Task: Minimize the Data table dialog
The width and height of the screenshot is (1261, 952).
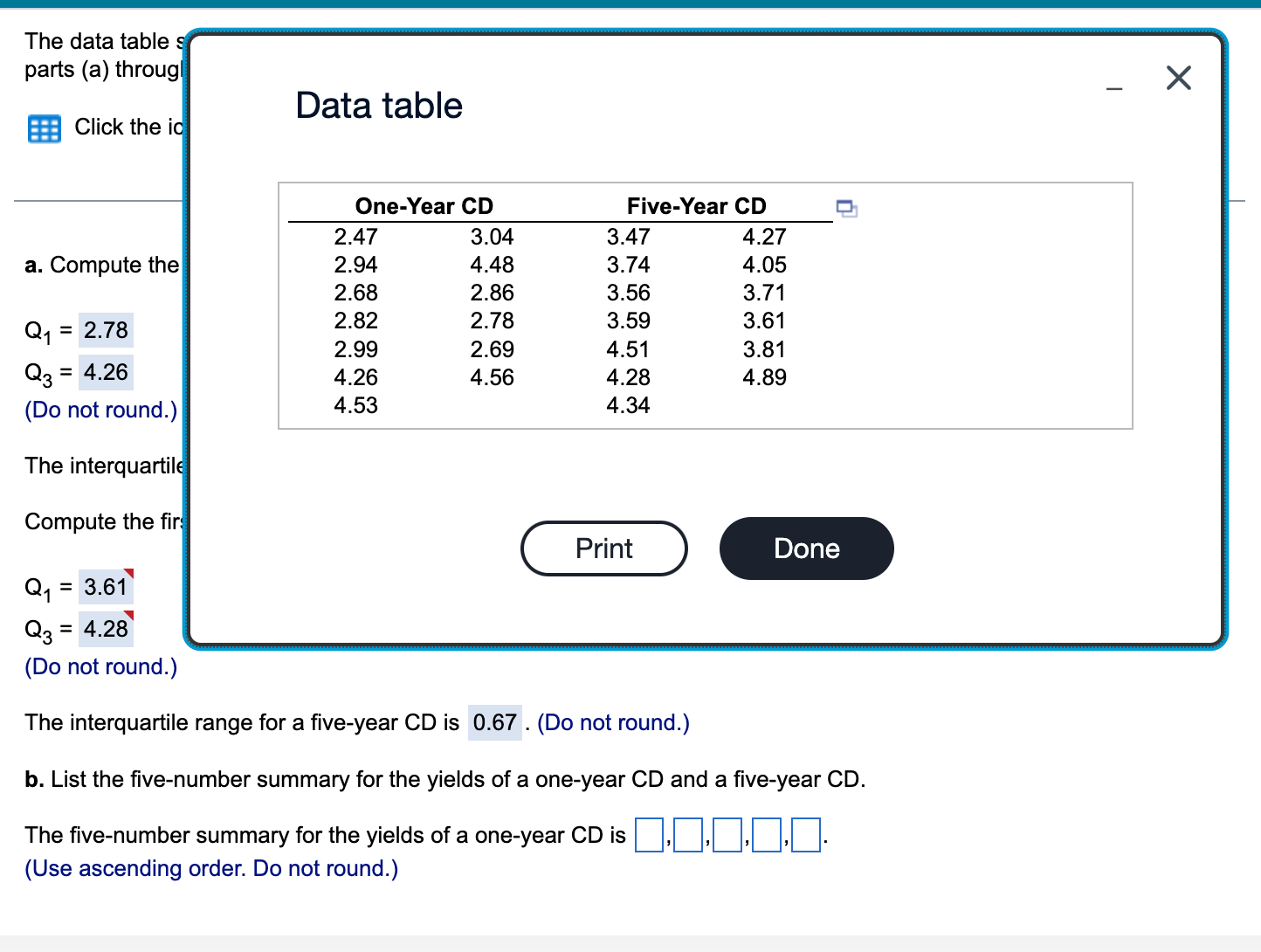Action: [1114, 87]
